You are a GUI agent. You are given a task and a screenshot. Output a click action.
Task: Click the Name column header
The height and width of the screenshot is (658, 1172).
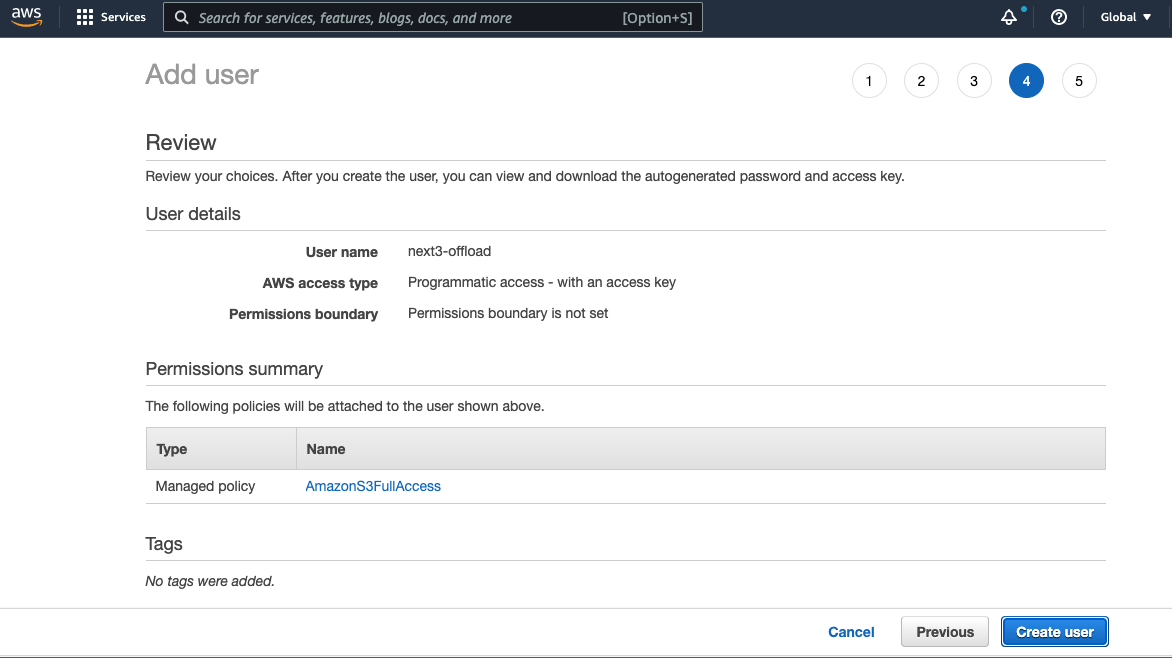(x=325, y=448)
